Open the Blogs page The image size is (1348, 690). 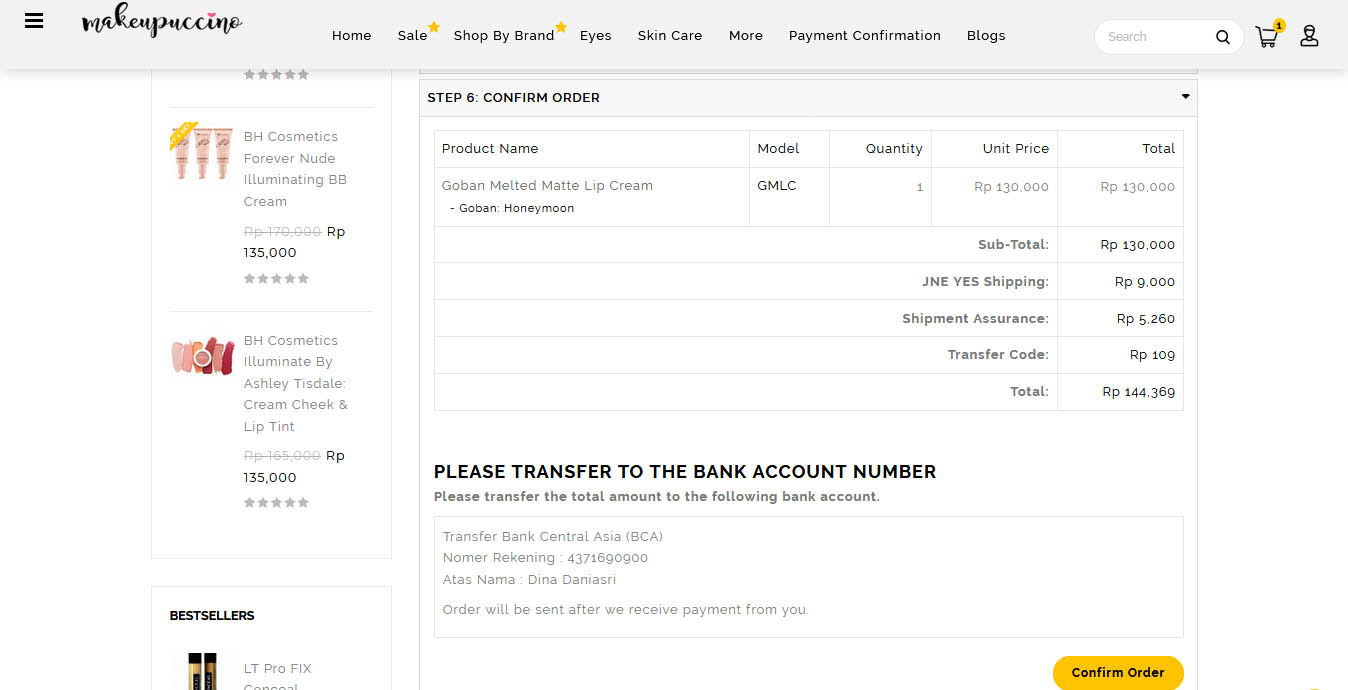(986, 36)
